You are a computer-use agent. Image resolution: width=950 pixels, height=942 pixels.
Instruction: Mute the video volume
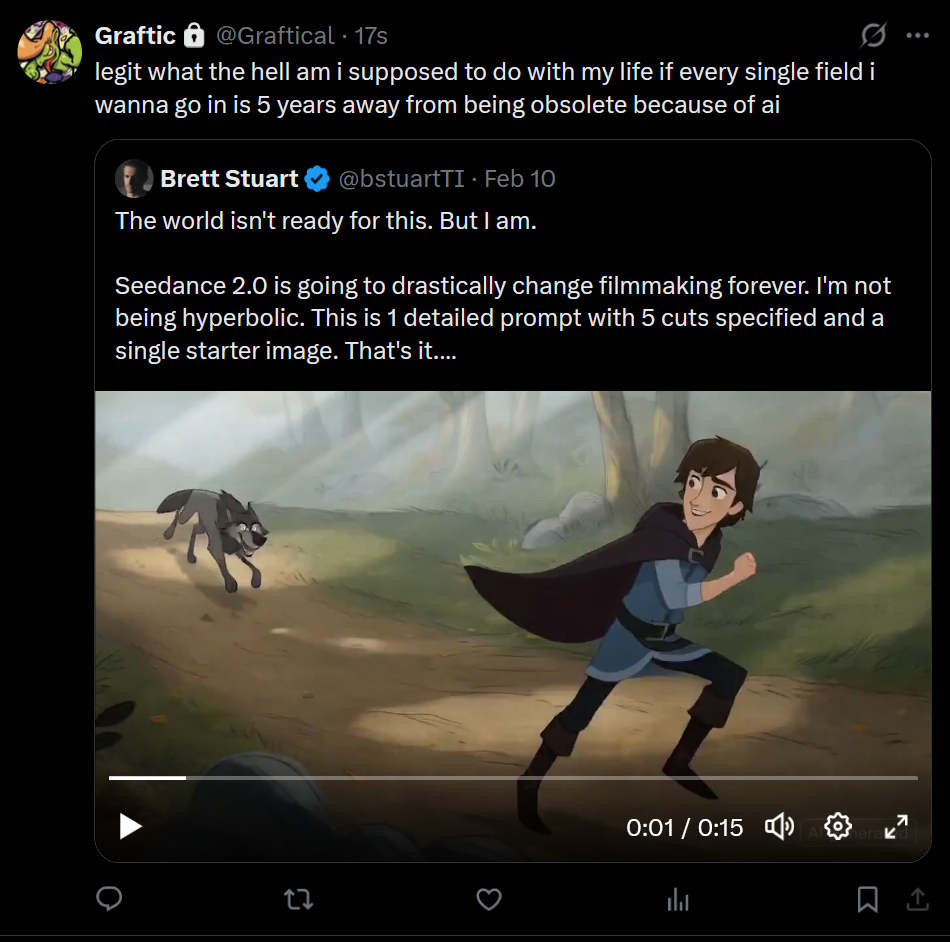click(x=779, y=827)
